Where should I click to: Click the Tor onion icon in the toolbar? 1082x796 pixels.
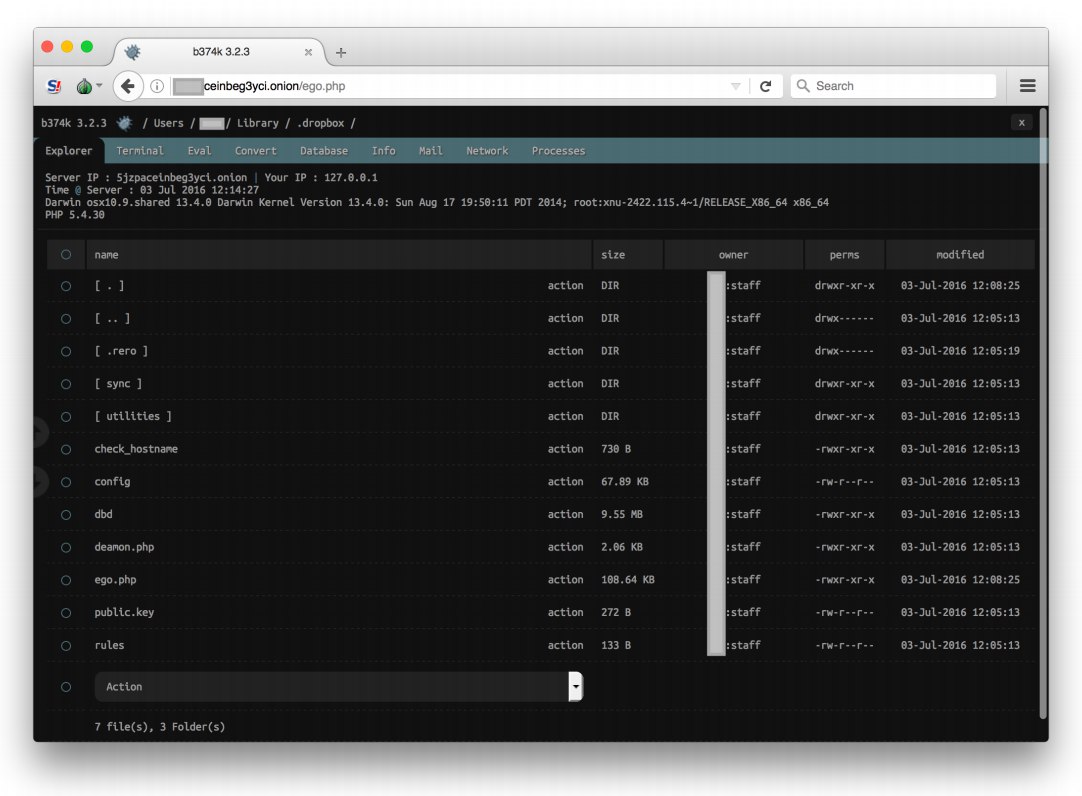[84, 86]
